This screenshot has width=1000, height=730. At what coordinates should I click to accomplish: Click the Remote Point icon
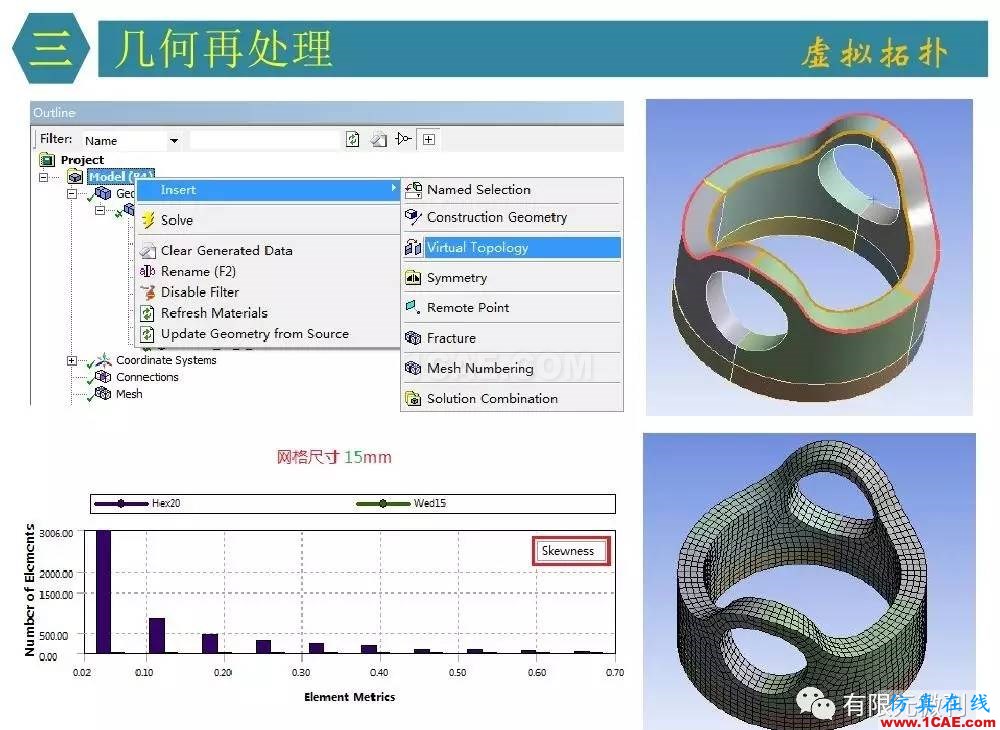click(x=413, y=307)
